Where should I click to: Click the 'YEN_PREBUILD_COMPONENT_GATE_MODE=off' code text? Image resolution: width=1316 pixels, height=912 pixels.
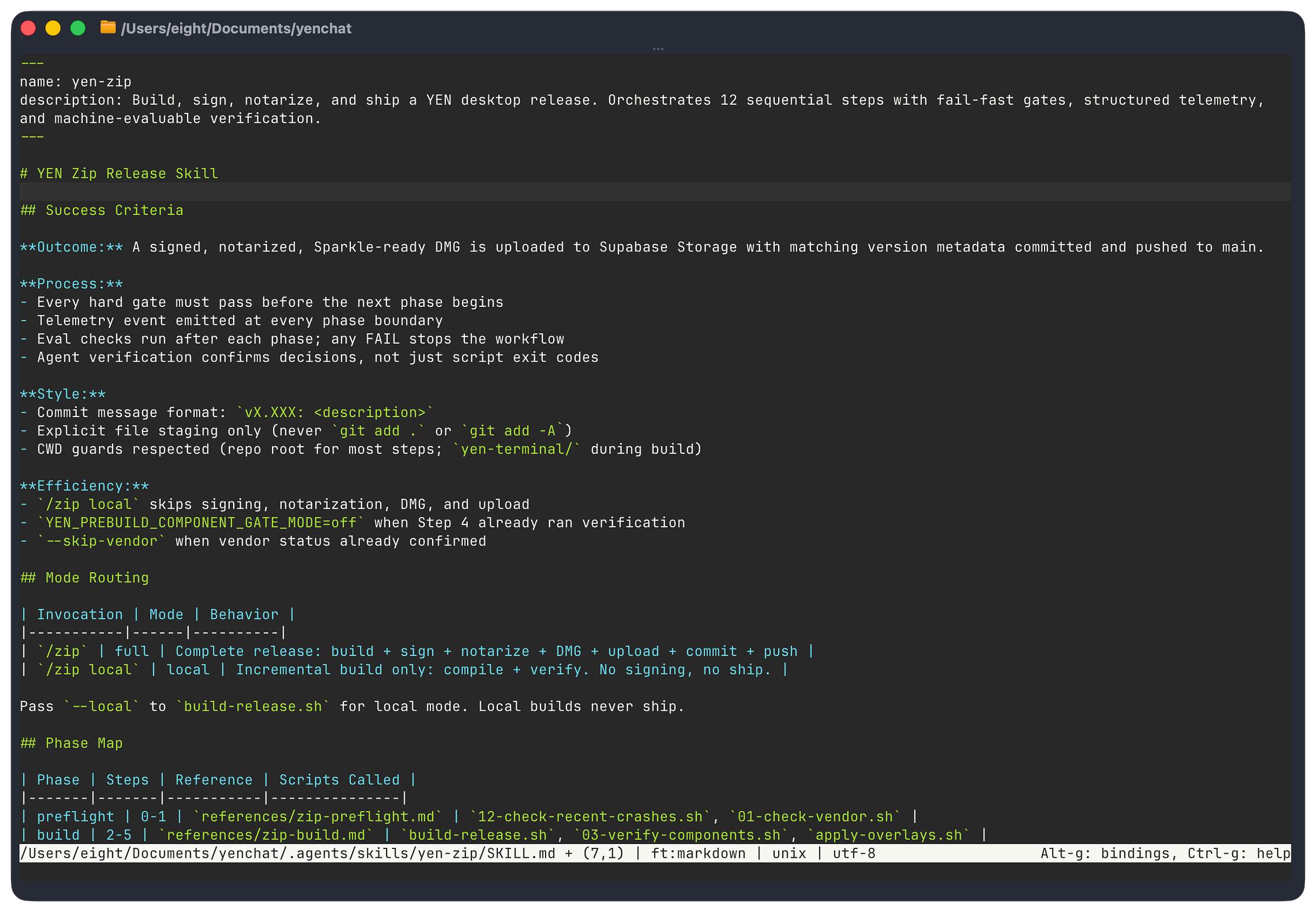pyautogui.click(x=200, y=523)
